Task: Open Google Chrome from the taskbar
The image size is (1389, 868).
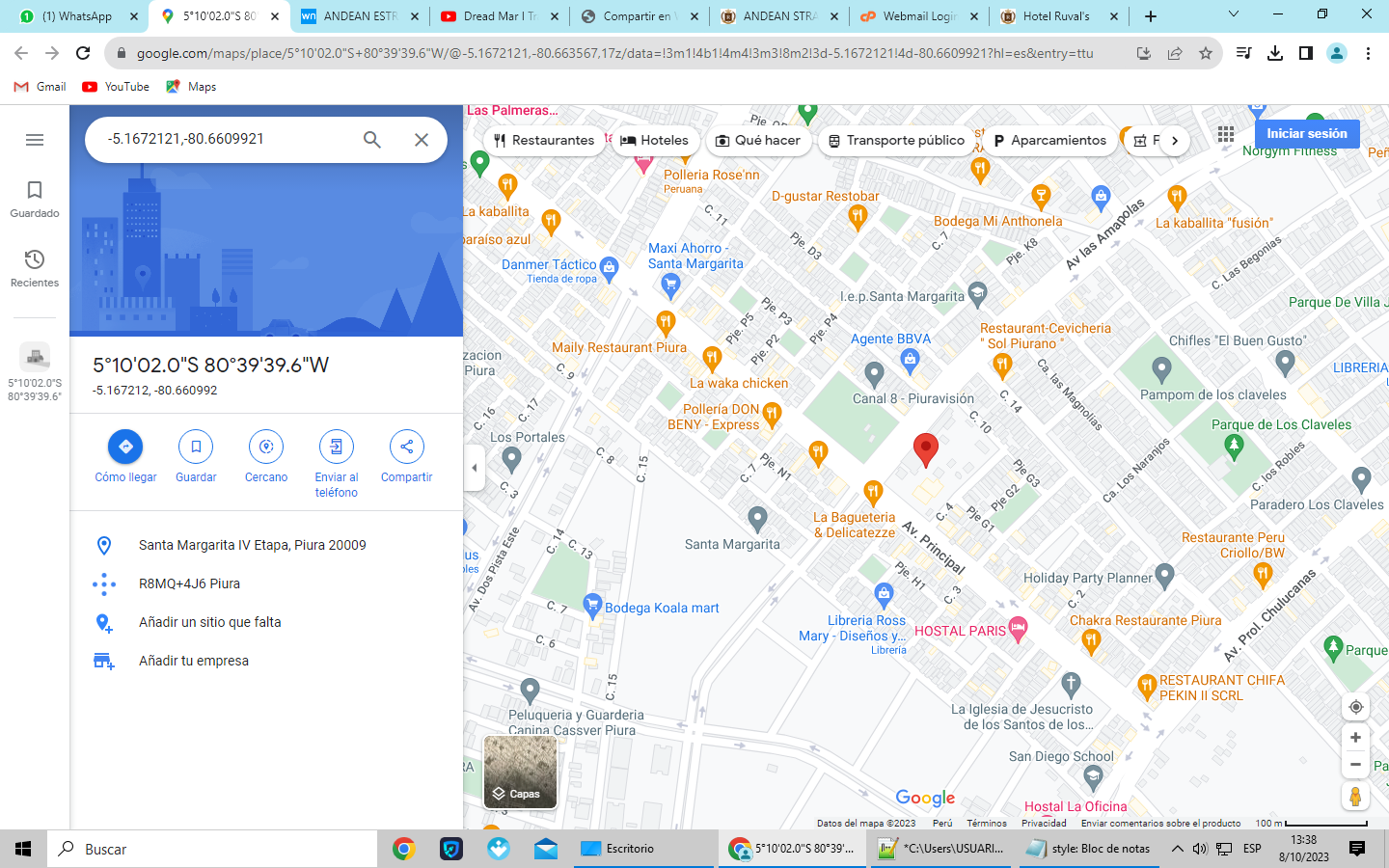Action: [x=403, y=849]
